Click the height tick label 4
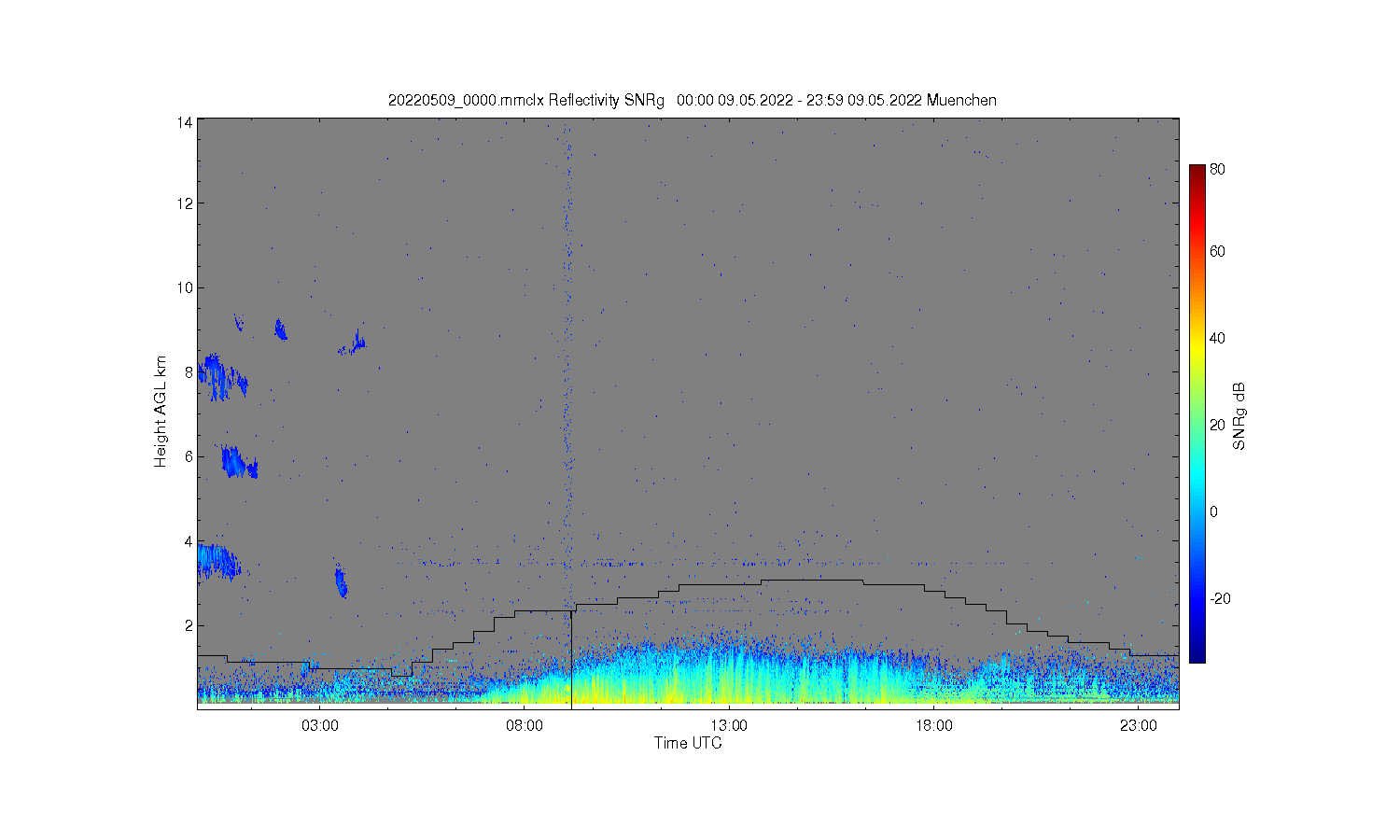The height and width of the screenshot is (840, 1400). (x=189, y=541)
